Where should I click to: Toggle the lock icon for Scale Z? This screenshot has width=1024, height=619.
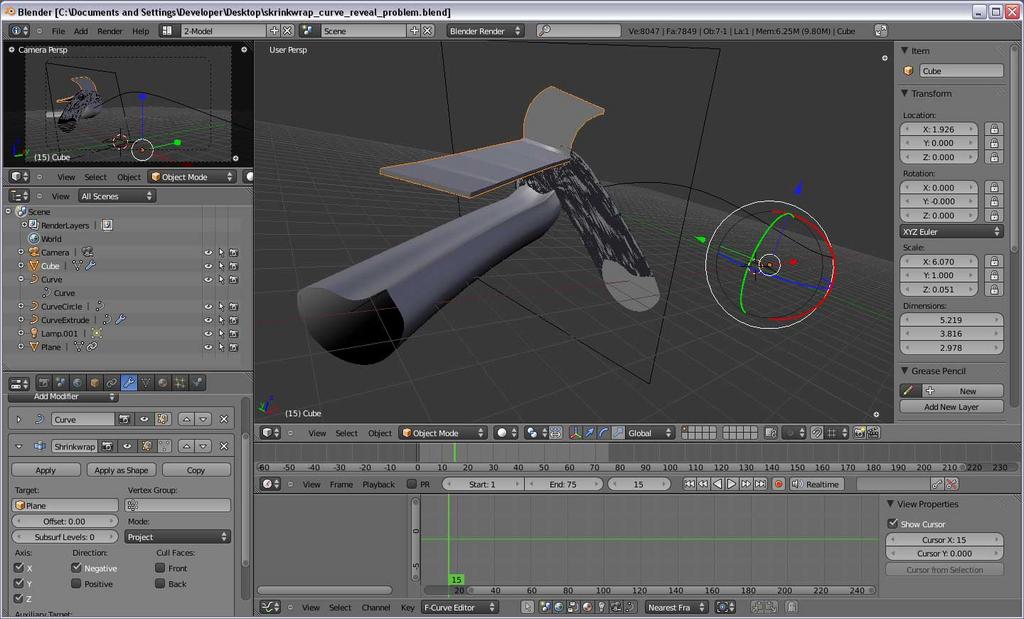[994, 289]
